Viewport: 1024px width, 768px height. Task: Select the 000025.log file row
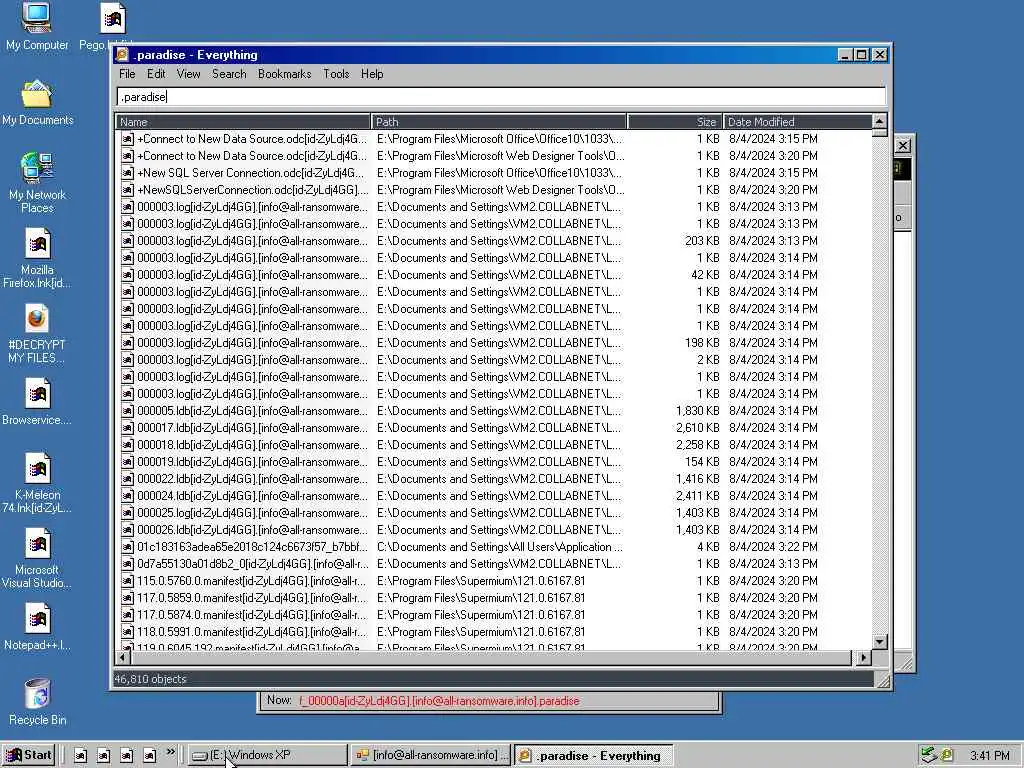tap(494, 513)
